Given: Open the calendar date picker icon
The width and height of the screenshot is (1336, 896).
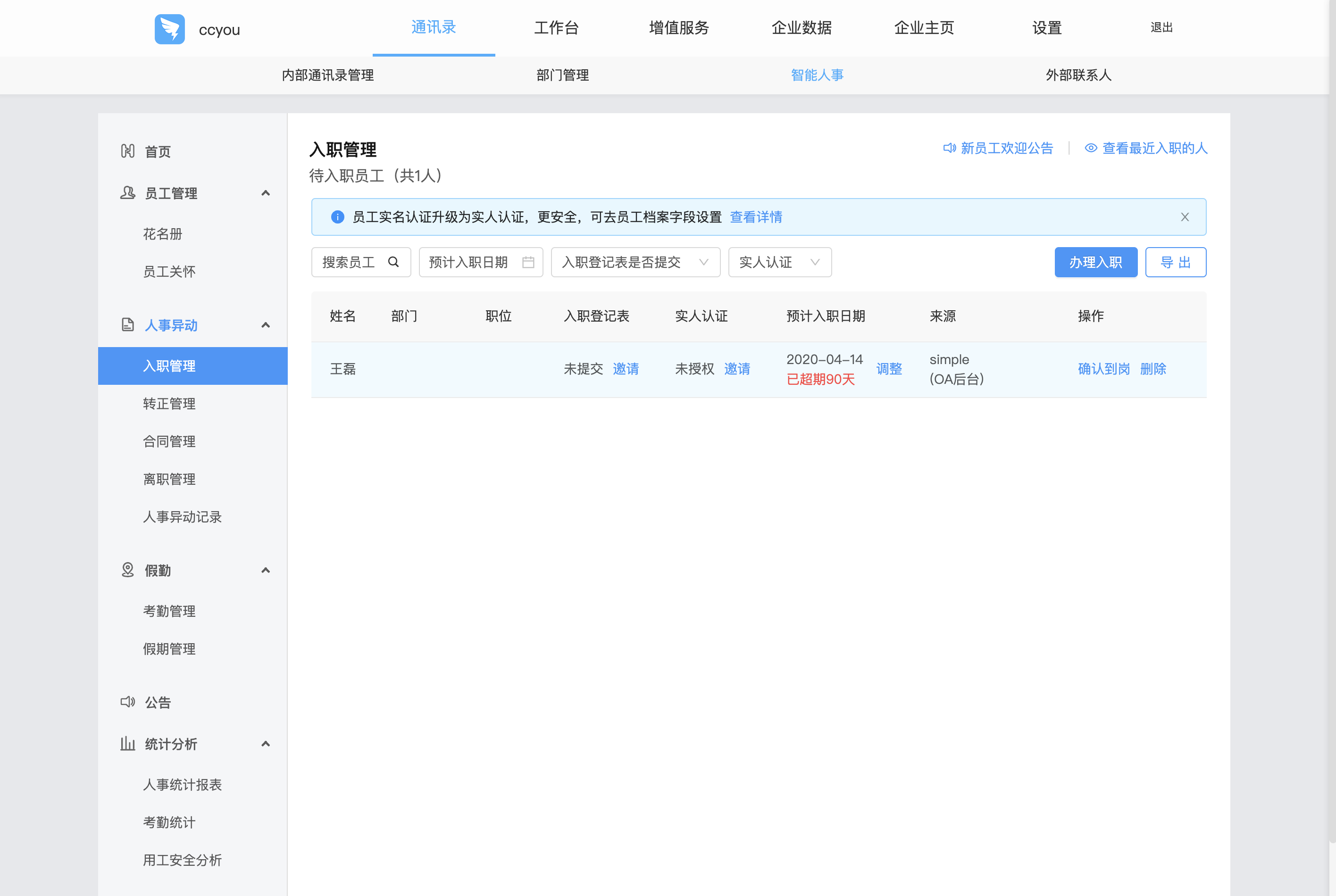Looking at the screenshot, I should click(x=528, y=262).
